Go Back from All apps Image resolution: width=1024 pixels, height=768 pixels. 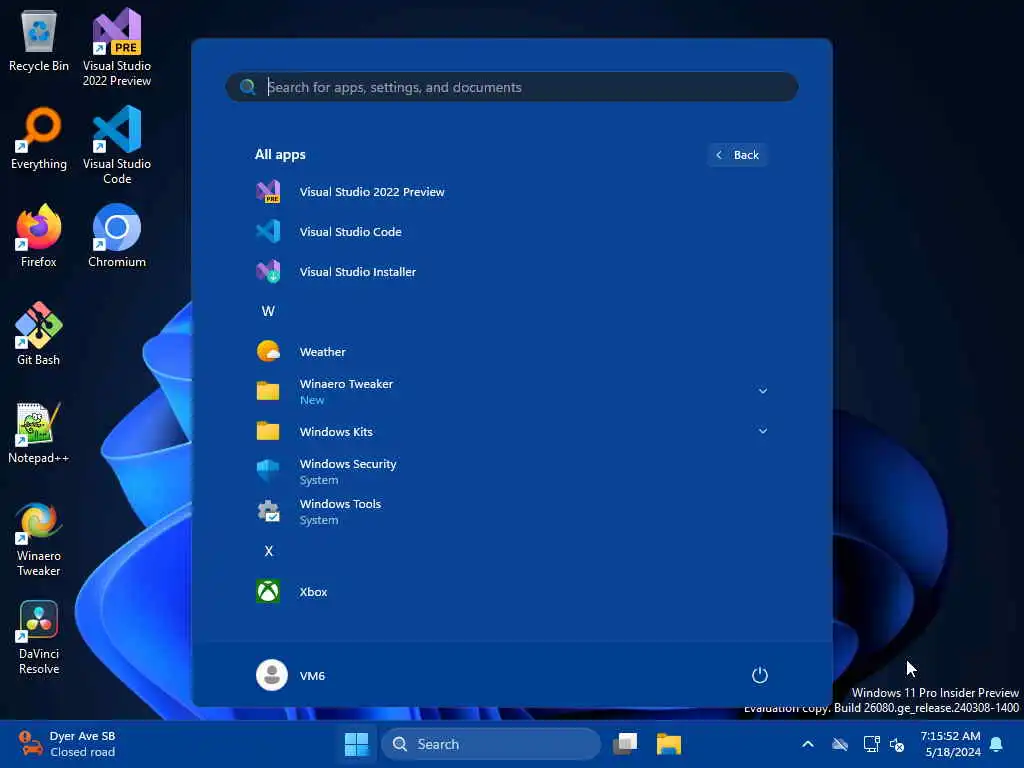pos(737,155)
